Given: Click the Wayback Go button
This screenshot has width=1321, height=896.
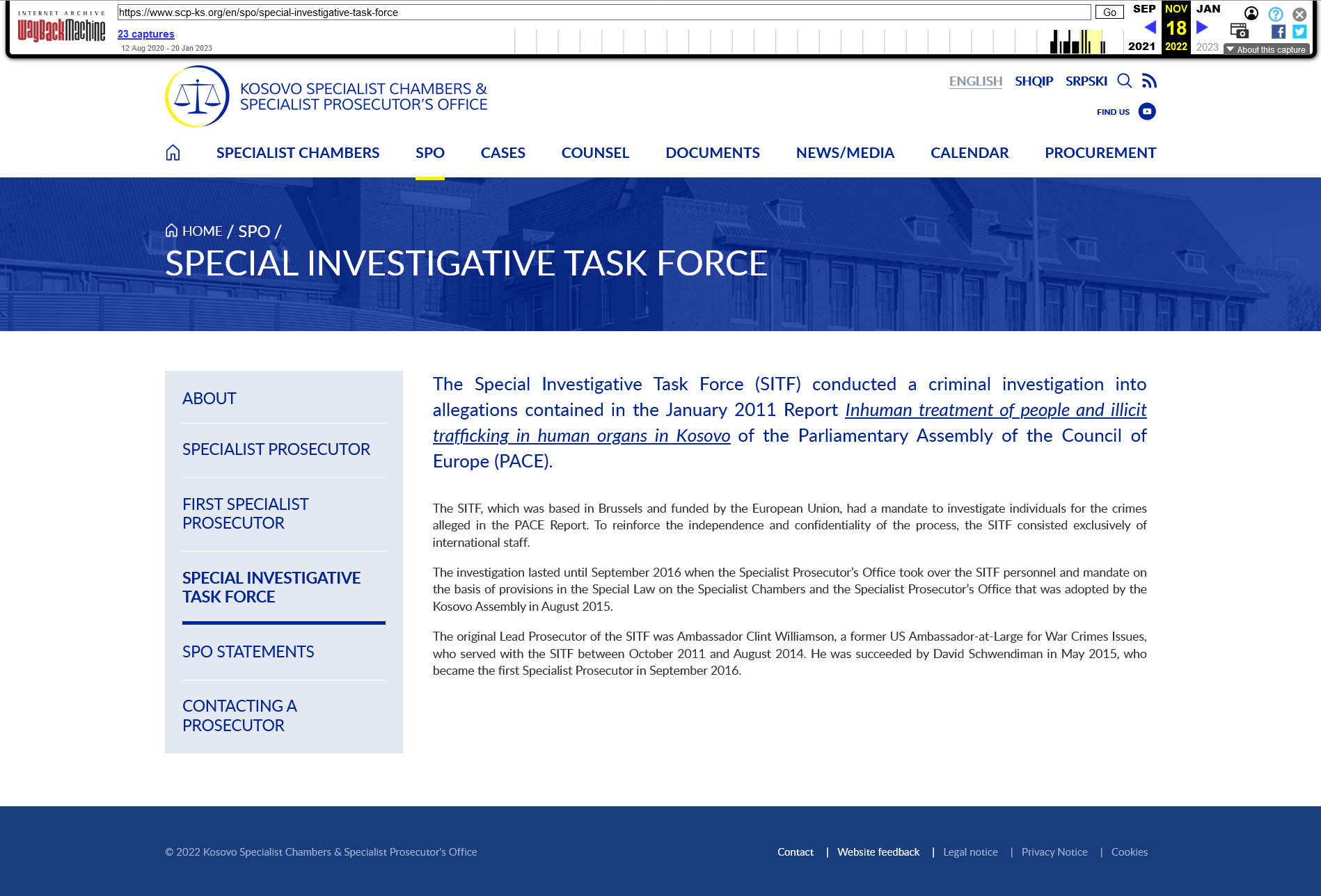Looking at the screenshot, I should click(x=1109, y=13).
